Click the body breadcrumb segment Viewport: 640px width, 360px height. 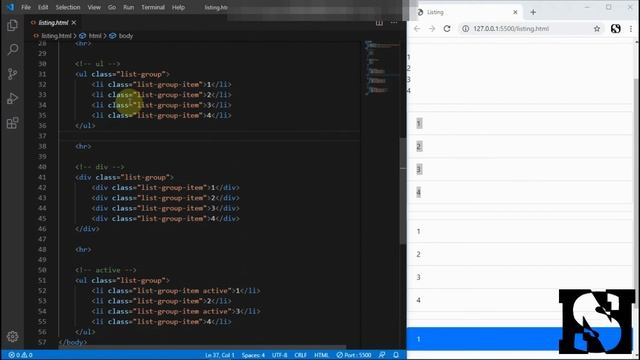[x=126, y=36]
